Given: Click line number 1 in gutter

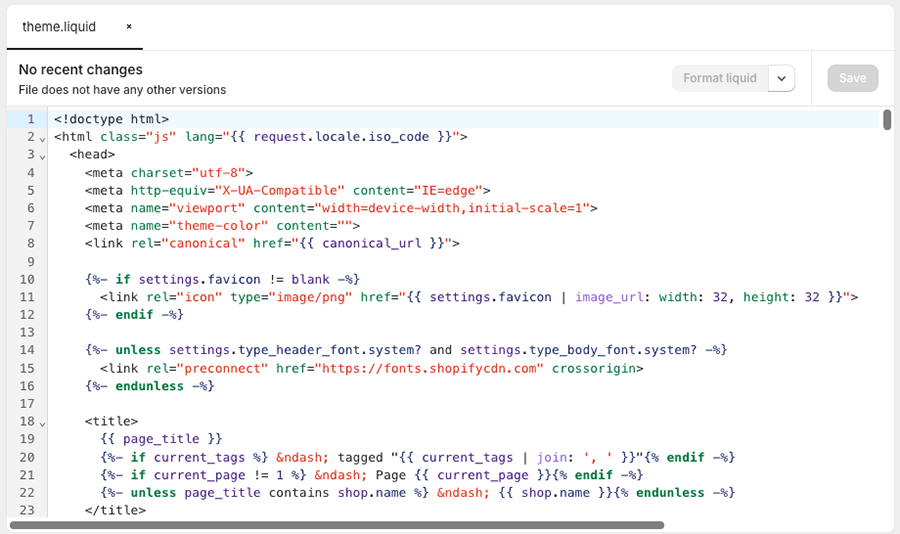Looking at the screenshot, I should [x=30, y=119].
